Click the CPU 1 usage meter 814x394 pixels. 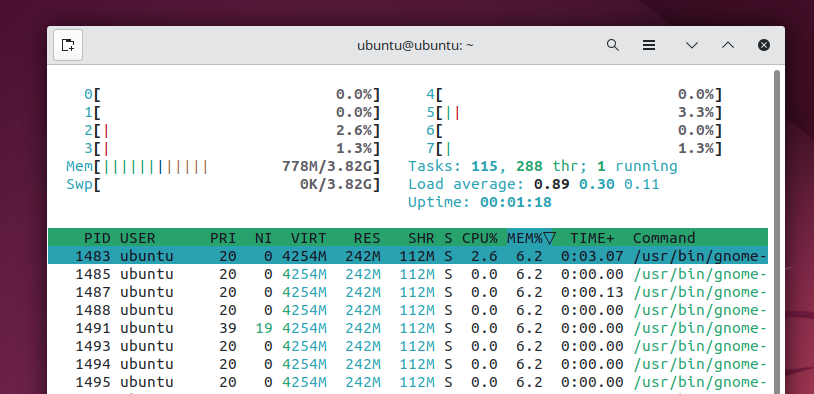232,113
